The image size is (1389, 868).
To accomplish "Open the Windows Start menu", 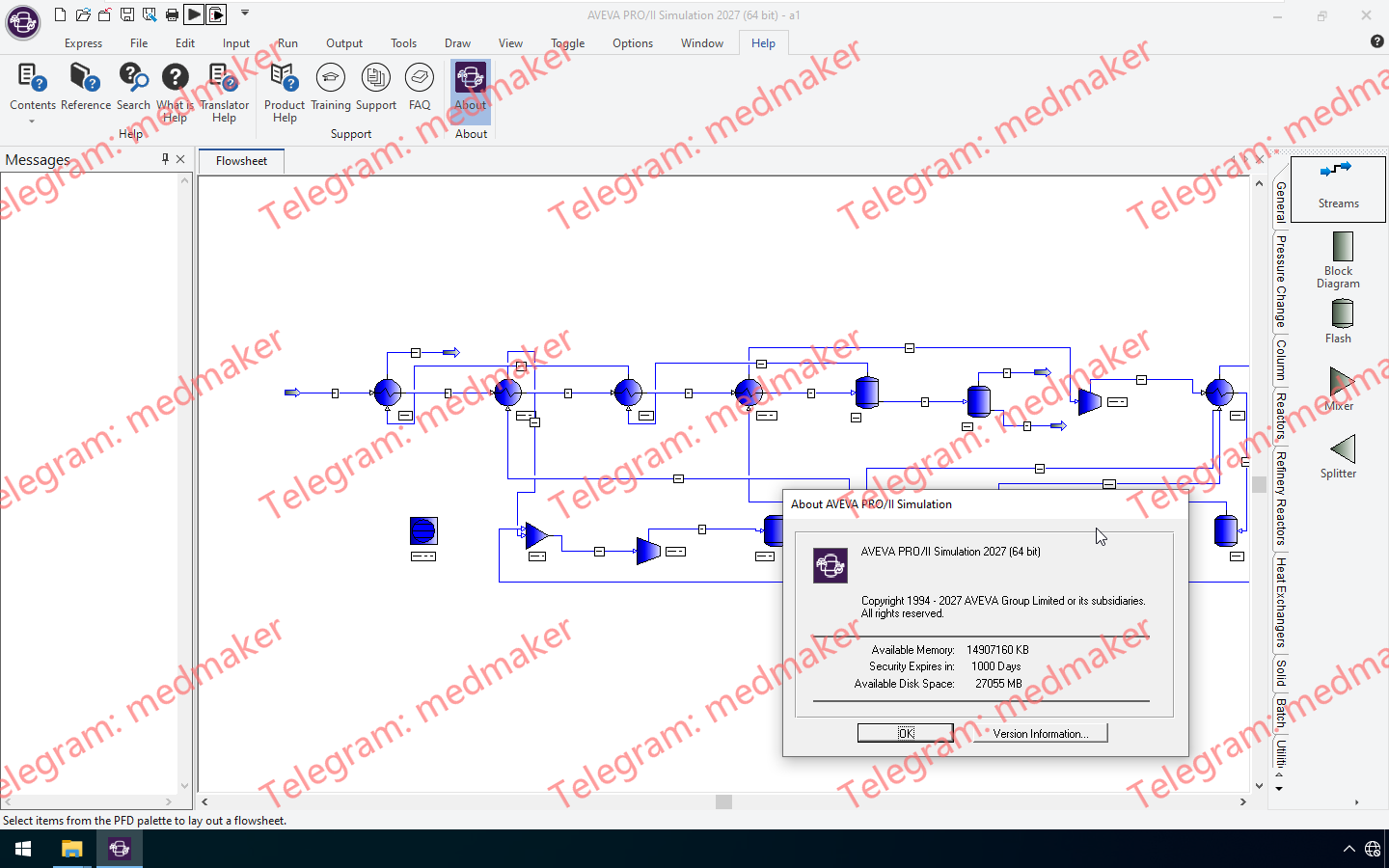I will coord(23,849).
